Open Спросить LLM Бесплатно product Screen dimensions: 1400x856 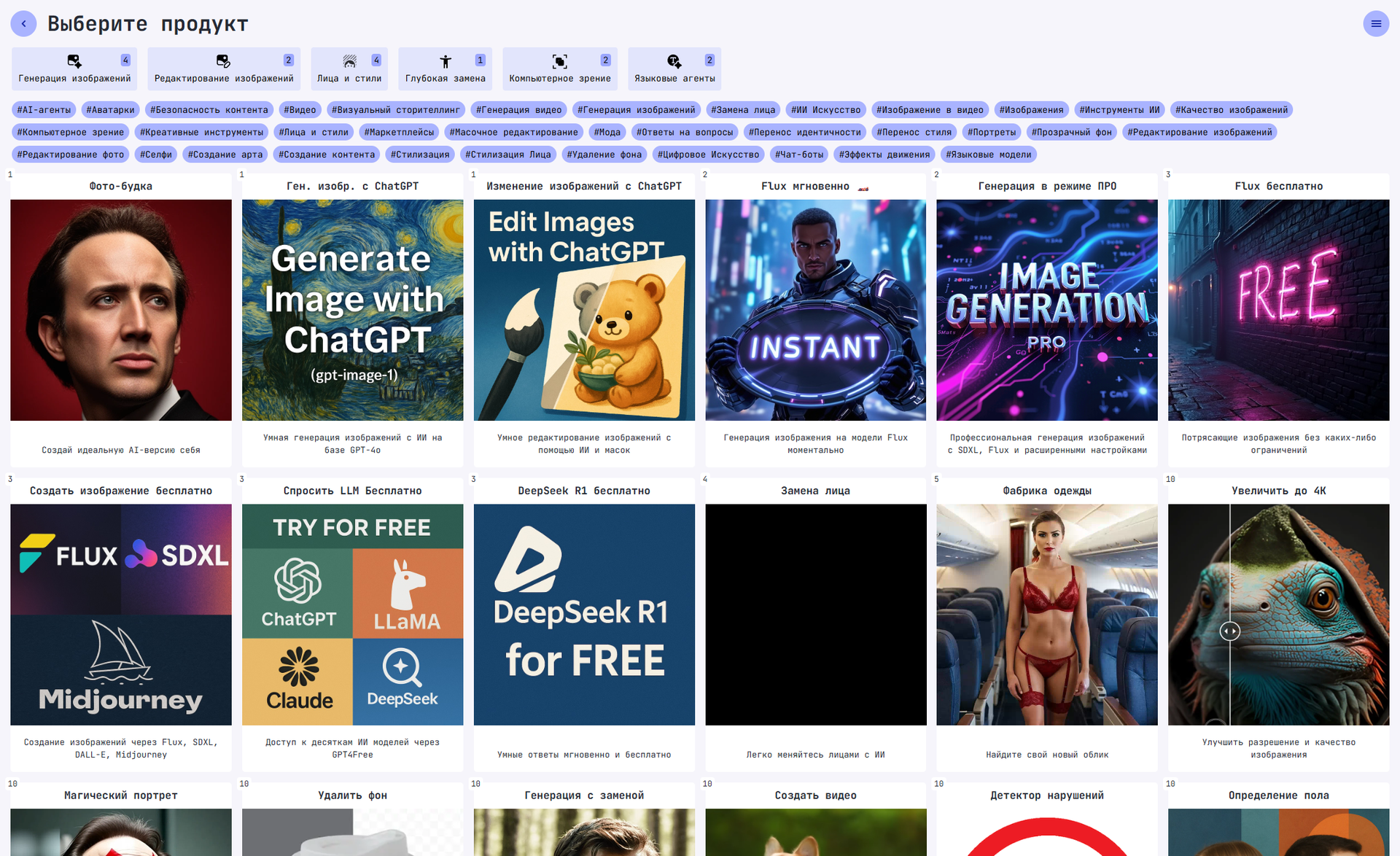352,625
